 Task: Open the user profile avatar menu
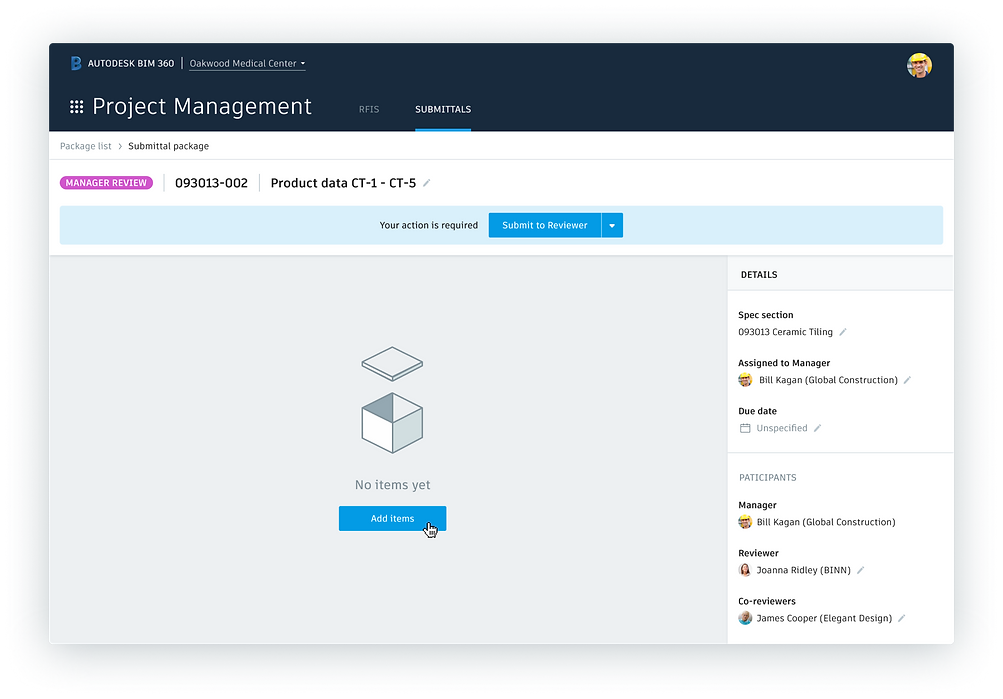click(919, 65)
